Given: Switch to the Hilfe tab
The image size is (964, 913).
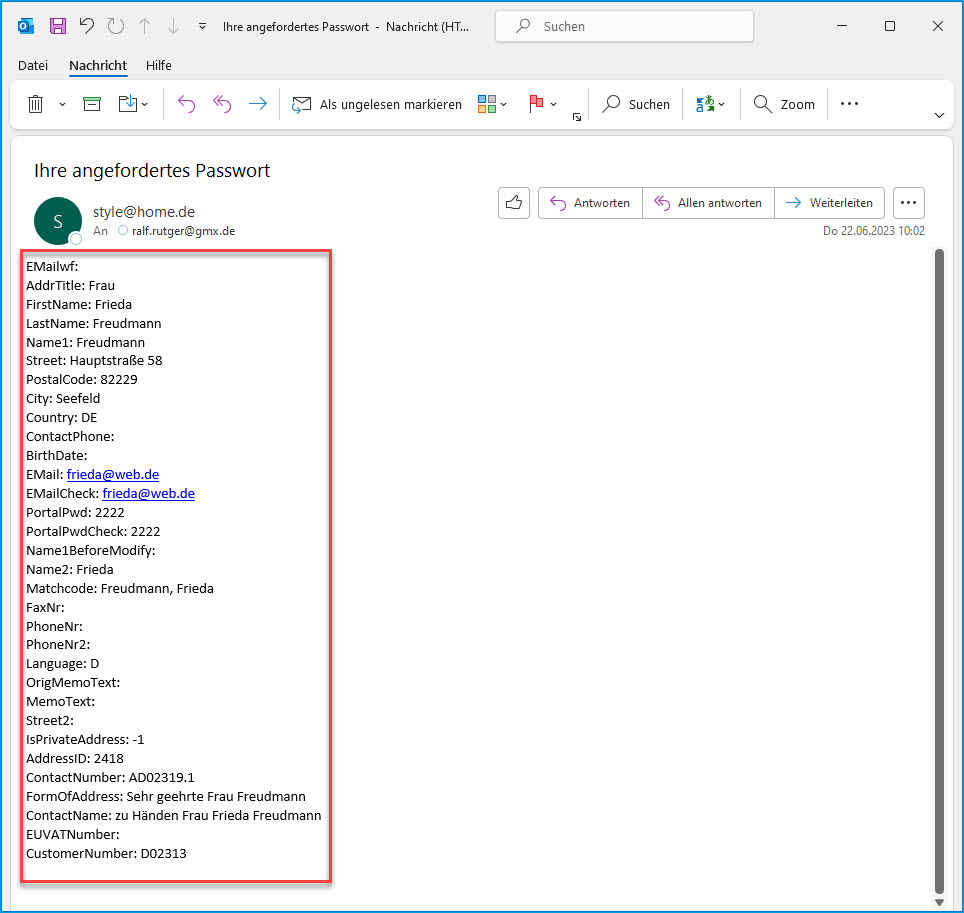Looking at the screenshot, I should [159, 65].
